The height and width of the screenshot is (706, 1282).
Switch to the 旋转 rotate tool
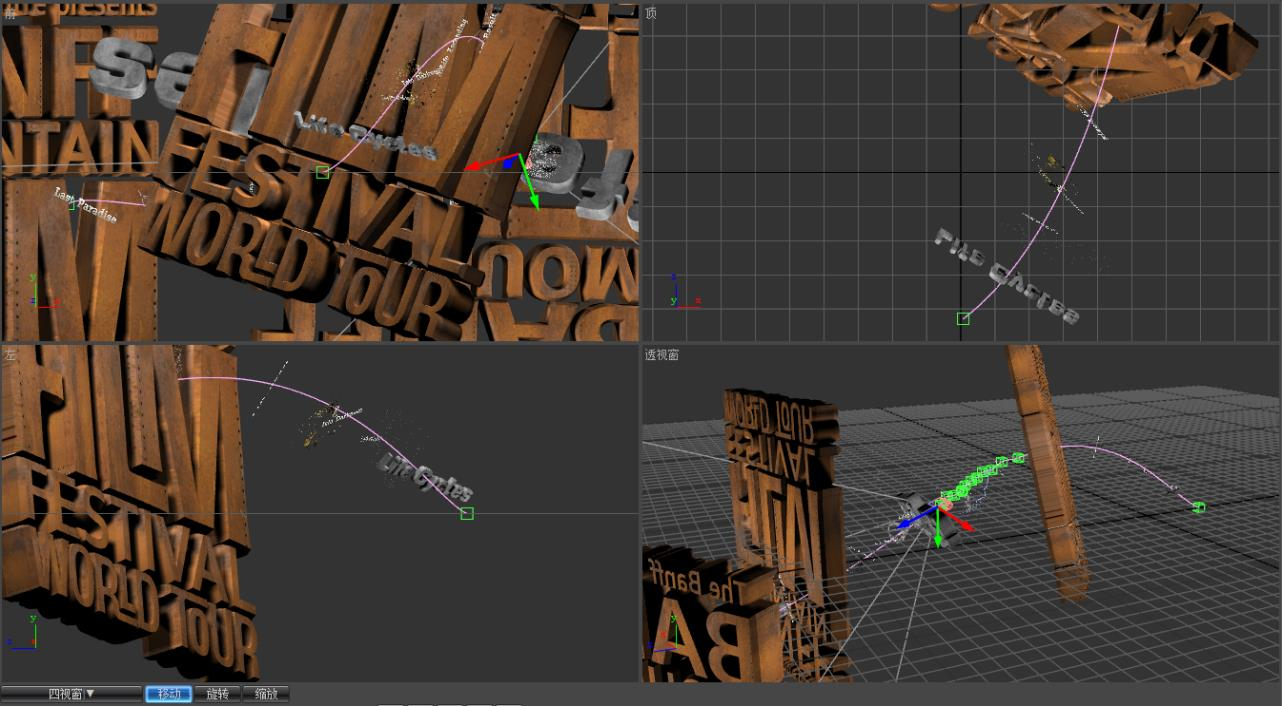coord(217,693)
